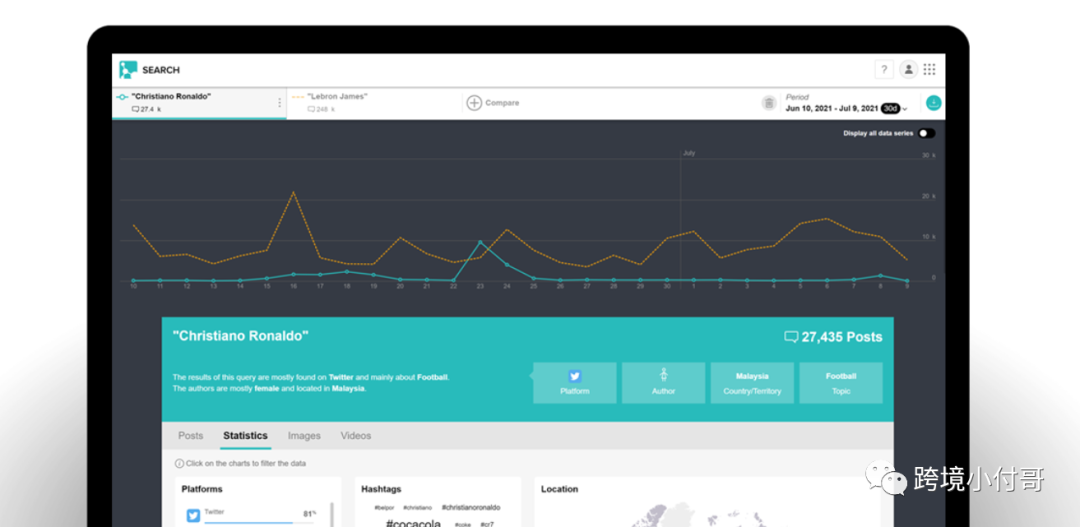Switch to the Posts tab
This screenshot has width=1080, height=527.
191,436
